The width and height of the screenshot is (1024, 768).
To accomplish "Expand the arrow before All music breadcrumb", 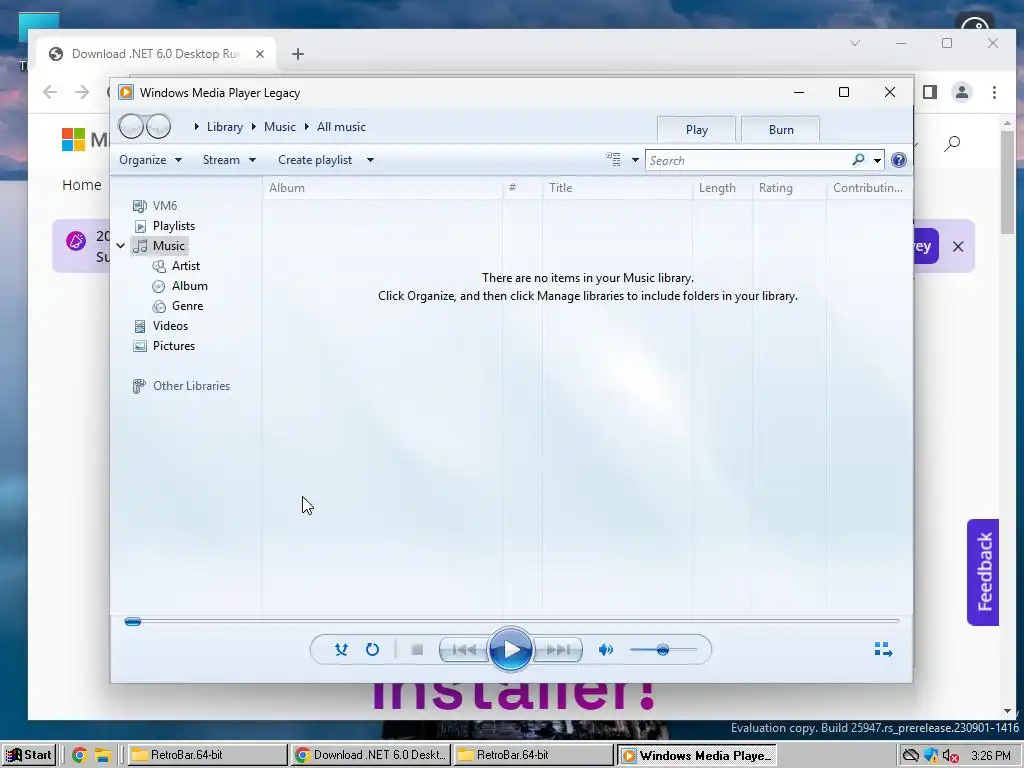I will [307, 127].
